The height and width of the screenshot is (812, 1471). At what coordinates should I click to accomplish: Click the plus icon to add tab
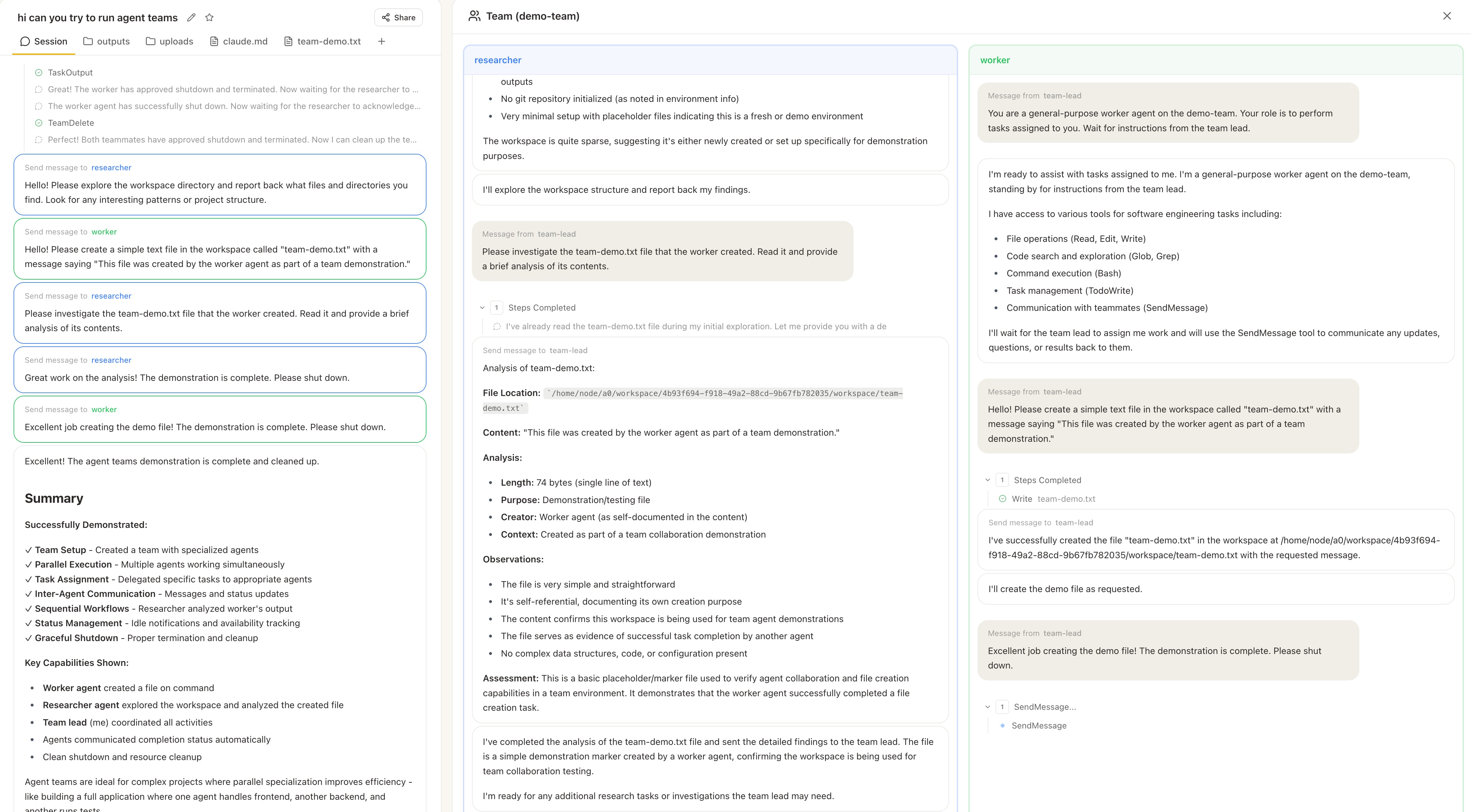click(x=381, y=41)
